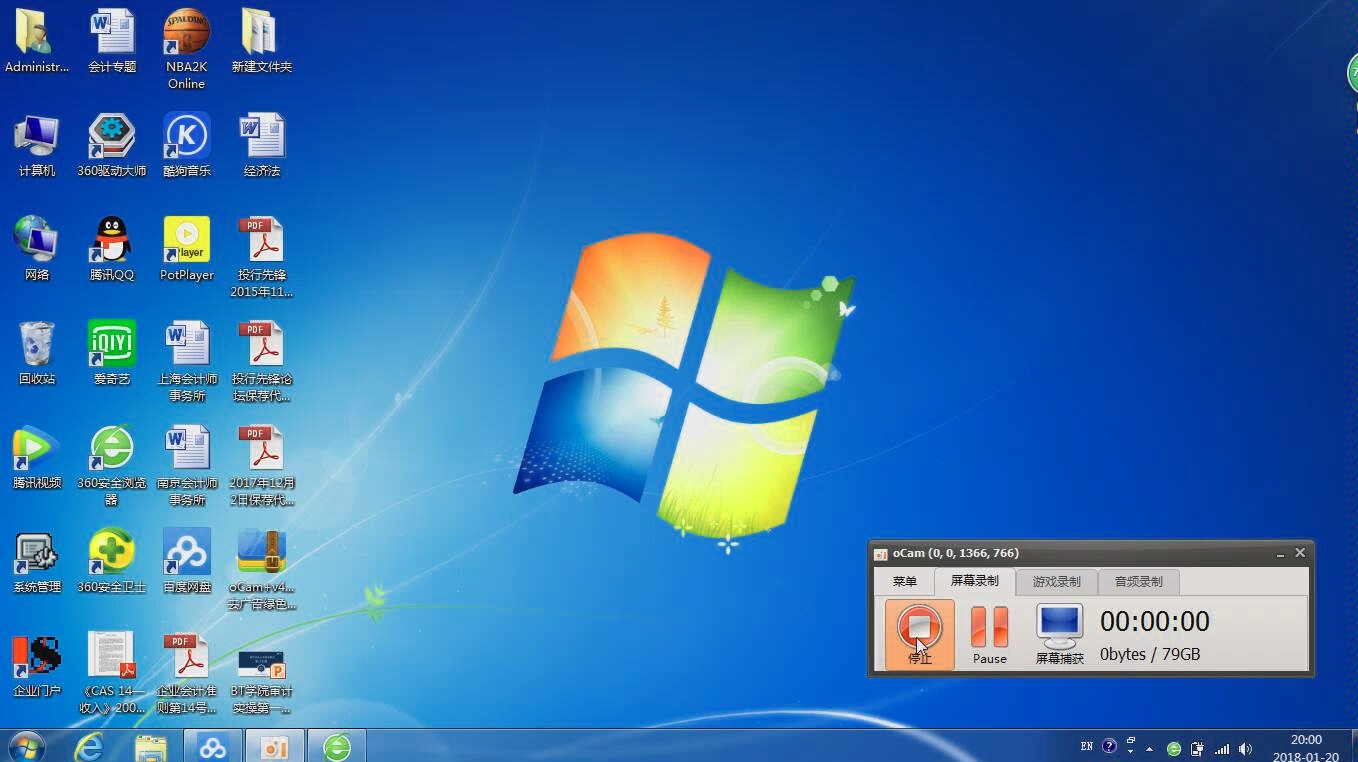1358x762 pixels.
Task: Launch 腾讯视频 desktop shortcut
Action: point(37,457)
